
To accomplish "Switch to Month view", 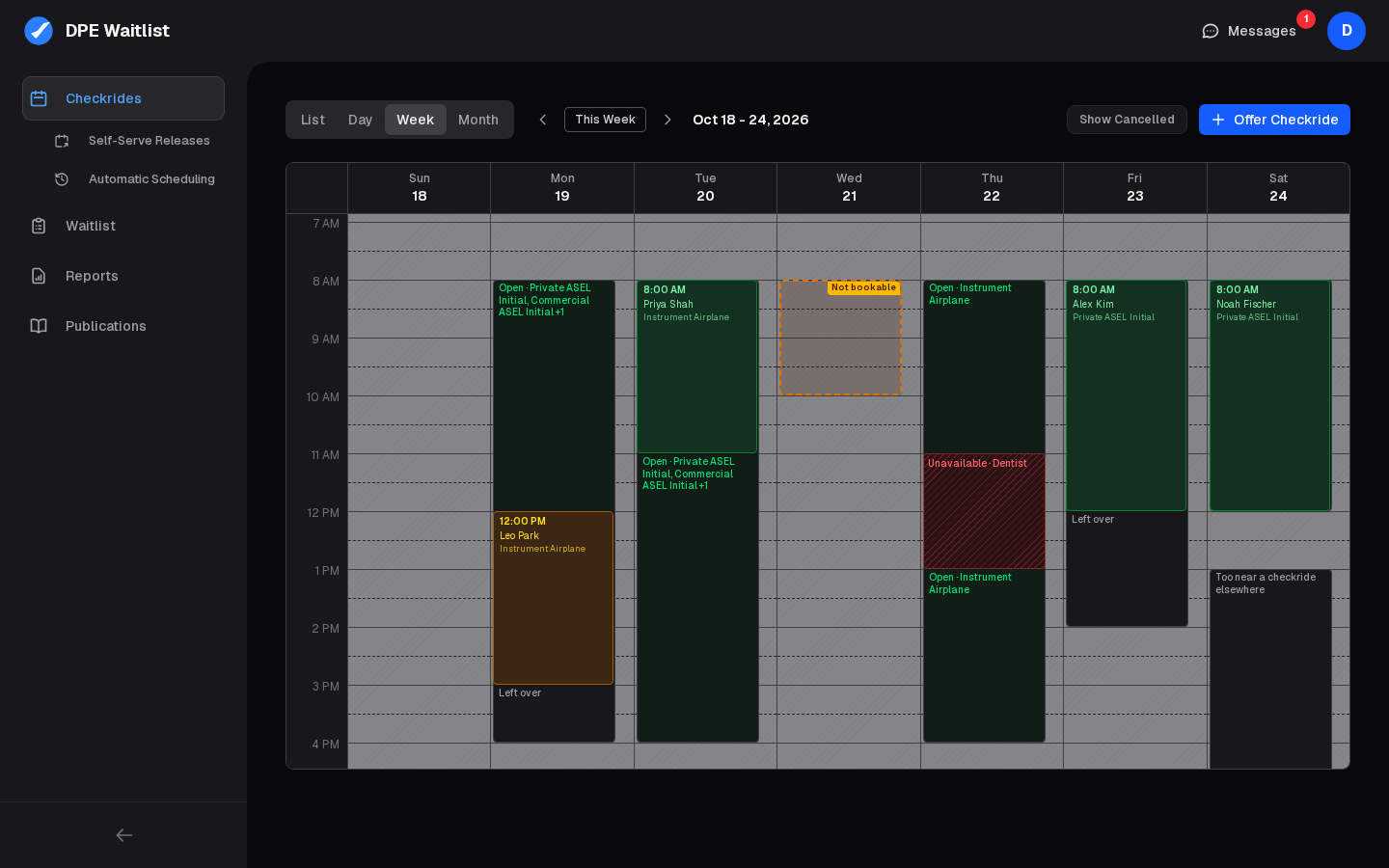I will pos(478,120).
